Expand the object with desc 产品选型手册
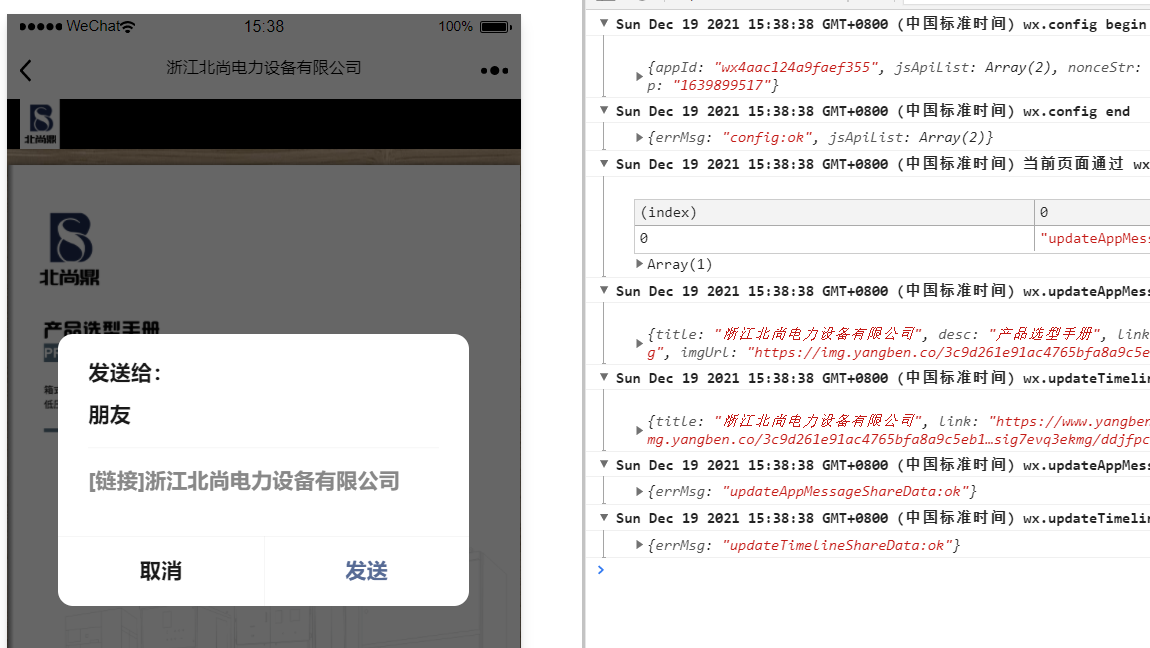1150x648 pixels. (640, 343)
